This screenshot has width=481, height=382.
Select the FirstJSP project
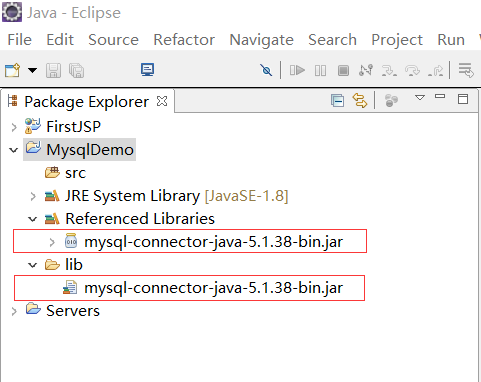[x=73, y=127]
